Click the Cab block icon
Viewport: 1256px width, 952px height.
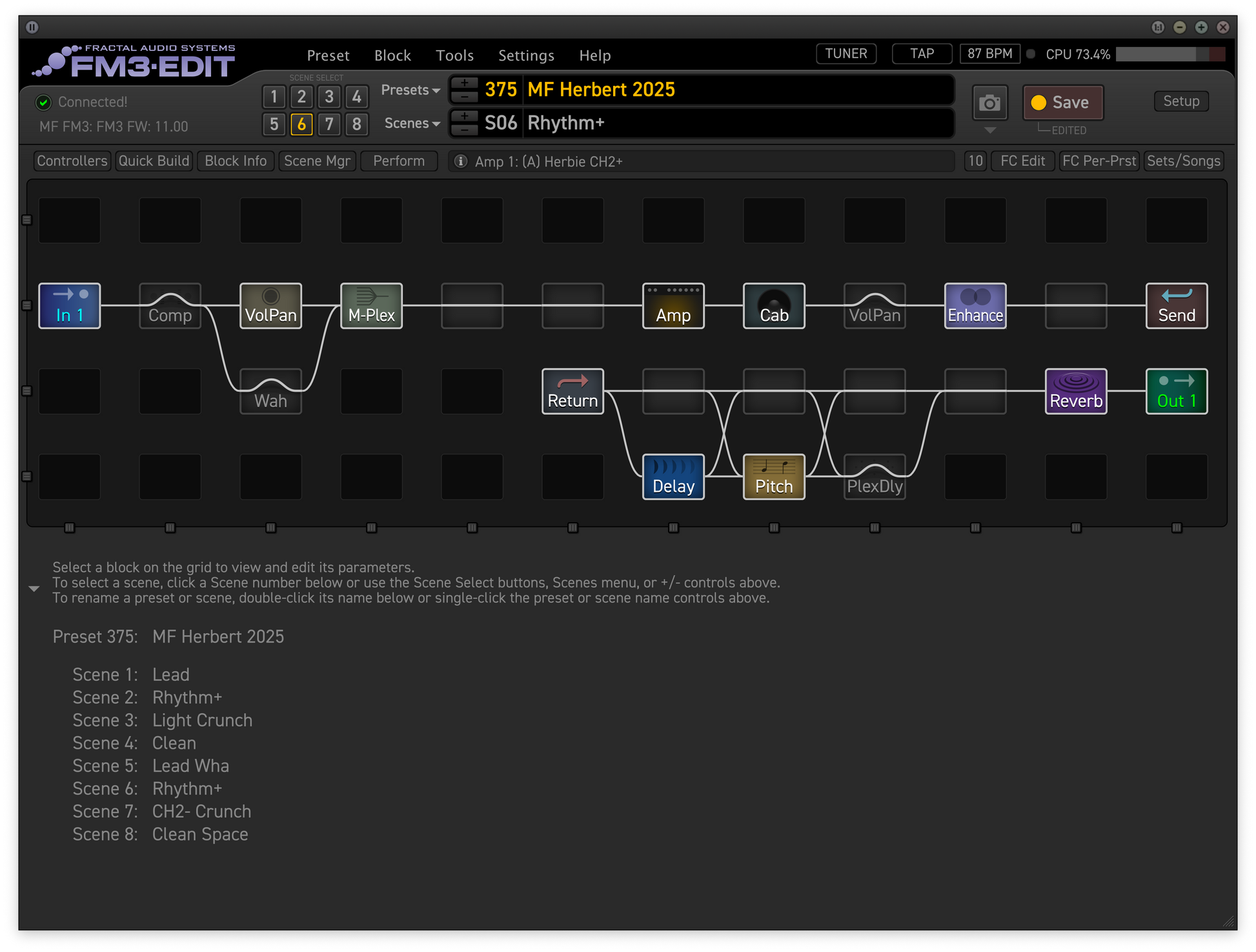(774, 306)
